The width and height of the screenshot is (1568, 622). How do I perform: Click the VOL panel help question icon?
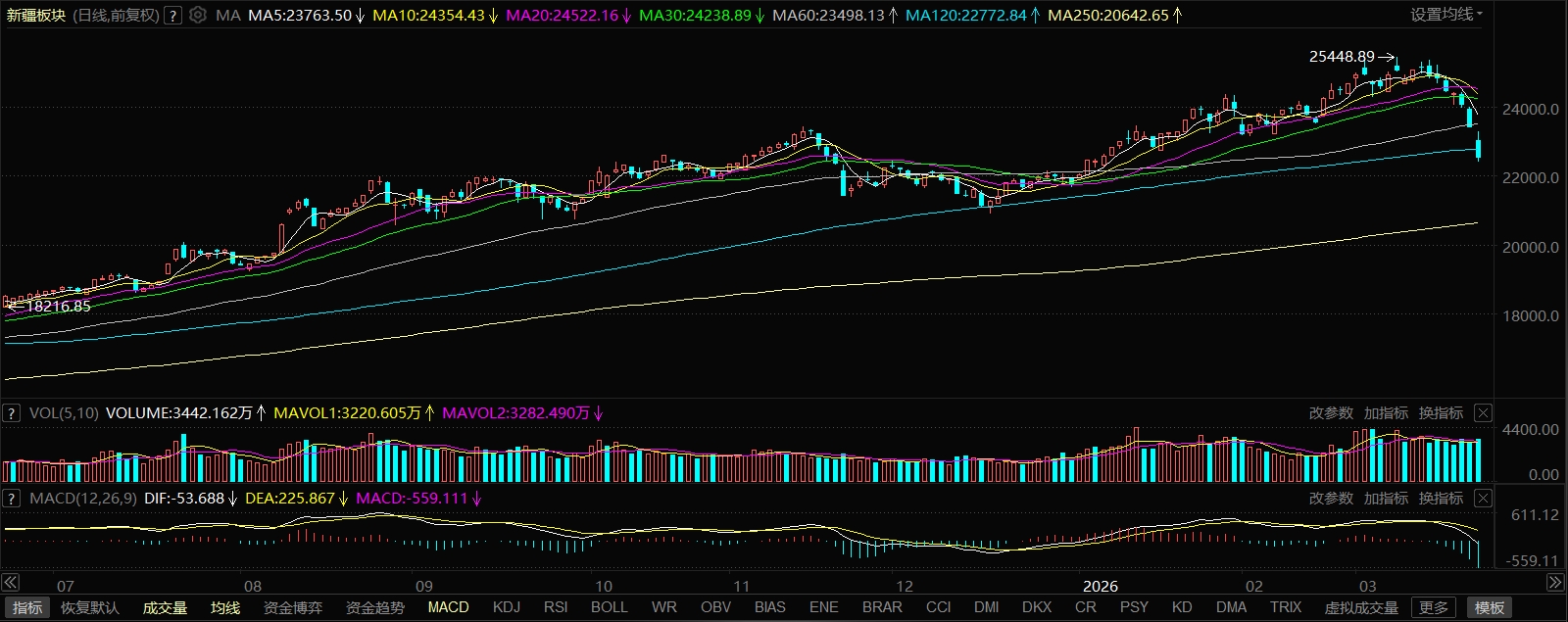[11, 413]
